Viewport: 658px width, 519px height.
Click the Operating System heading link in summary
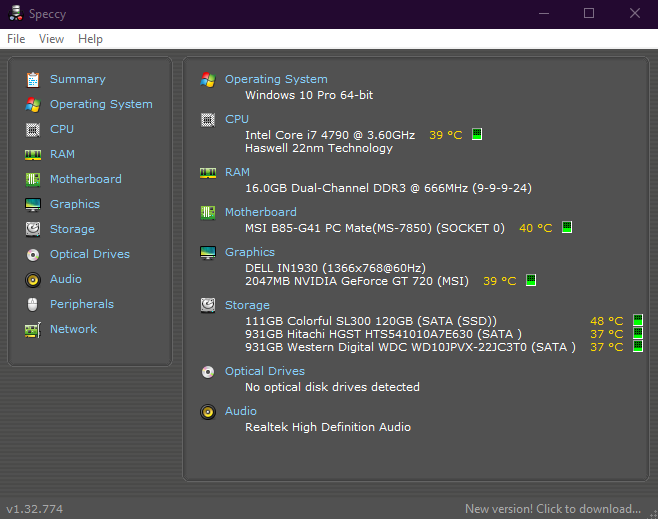[x=276, y=79]
